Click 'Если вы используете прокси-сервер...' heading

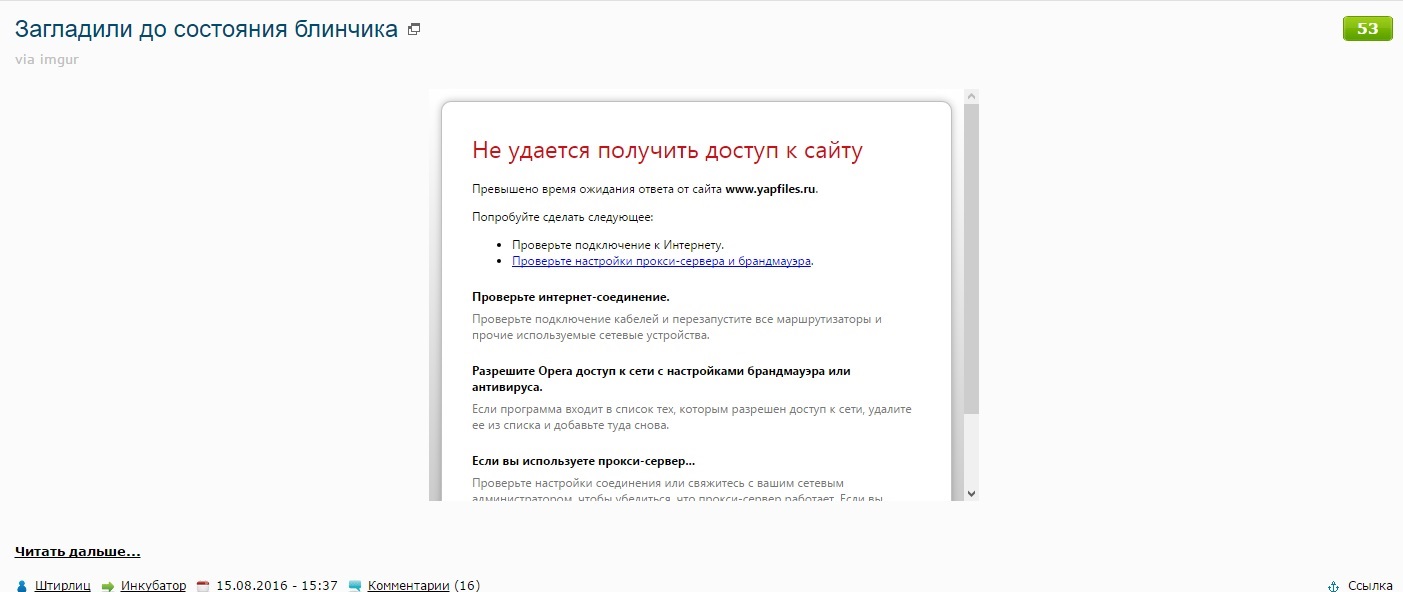point(583,461)
